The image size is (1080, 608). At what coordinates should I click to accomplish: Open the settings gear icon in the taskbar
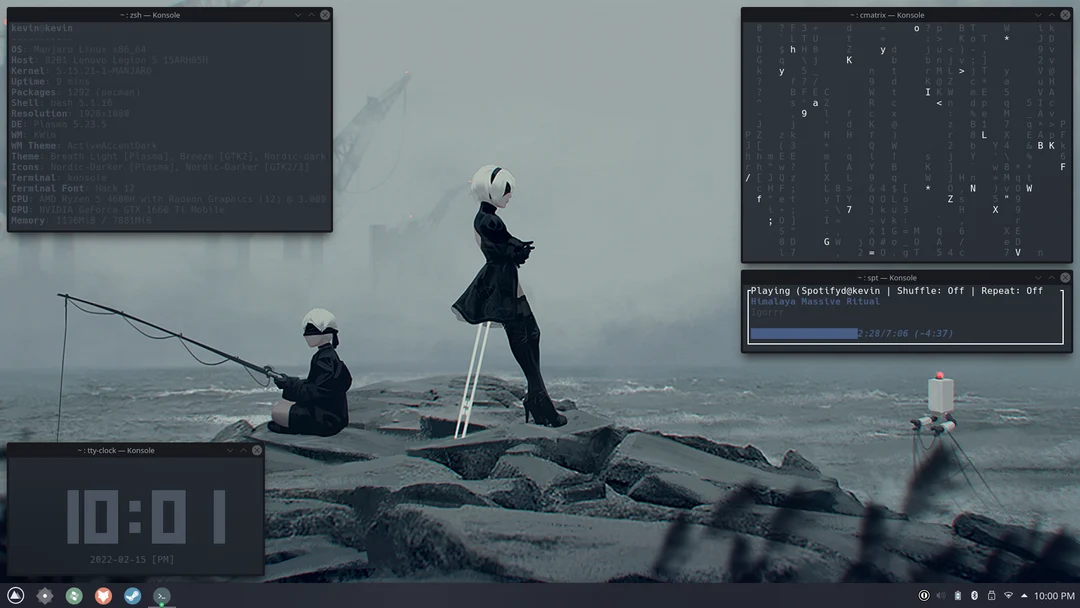pos(43,595)
